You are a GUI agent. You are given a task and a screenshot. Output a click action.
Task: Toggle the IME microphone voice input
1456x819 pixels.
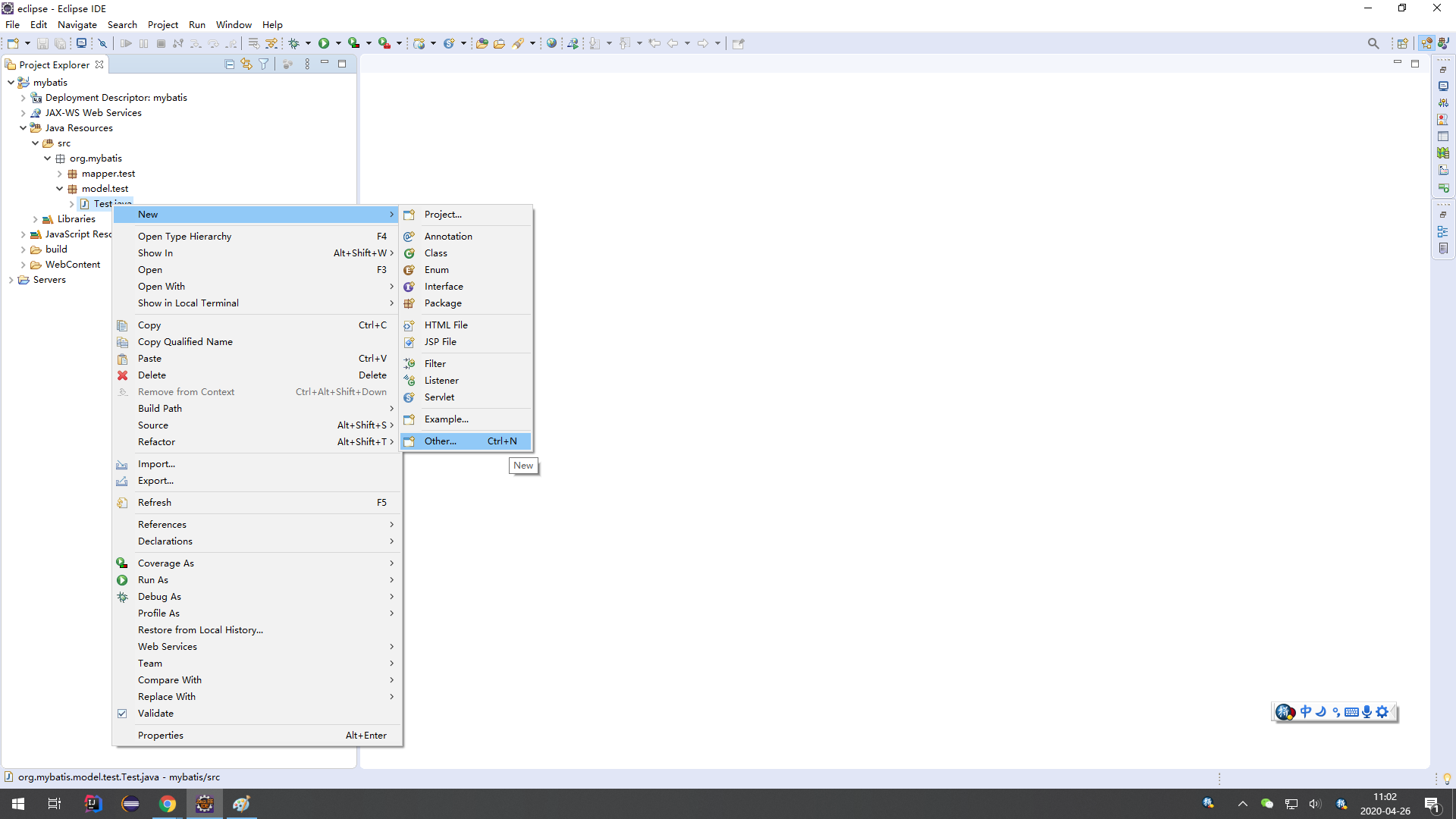[x=1367, y=711]
